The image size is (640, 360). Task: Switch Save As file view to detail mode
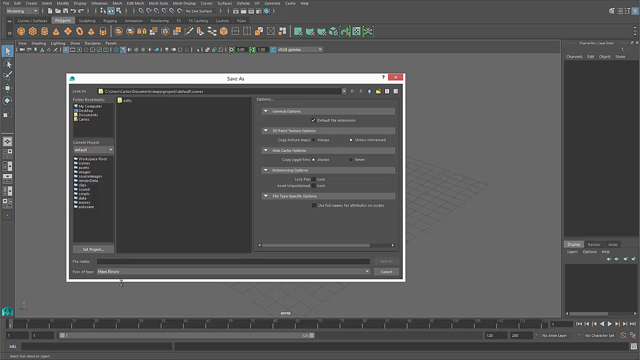pos(396,91)
